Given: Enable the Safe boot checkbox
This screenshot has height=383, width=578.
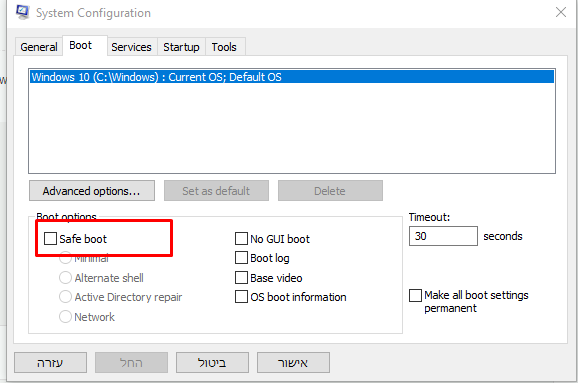Looking at the screenshot, I should [50, 238].
